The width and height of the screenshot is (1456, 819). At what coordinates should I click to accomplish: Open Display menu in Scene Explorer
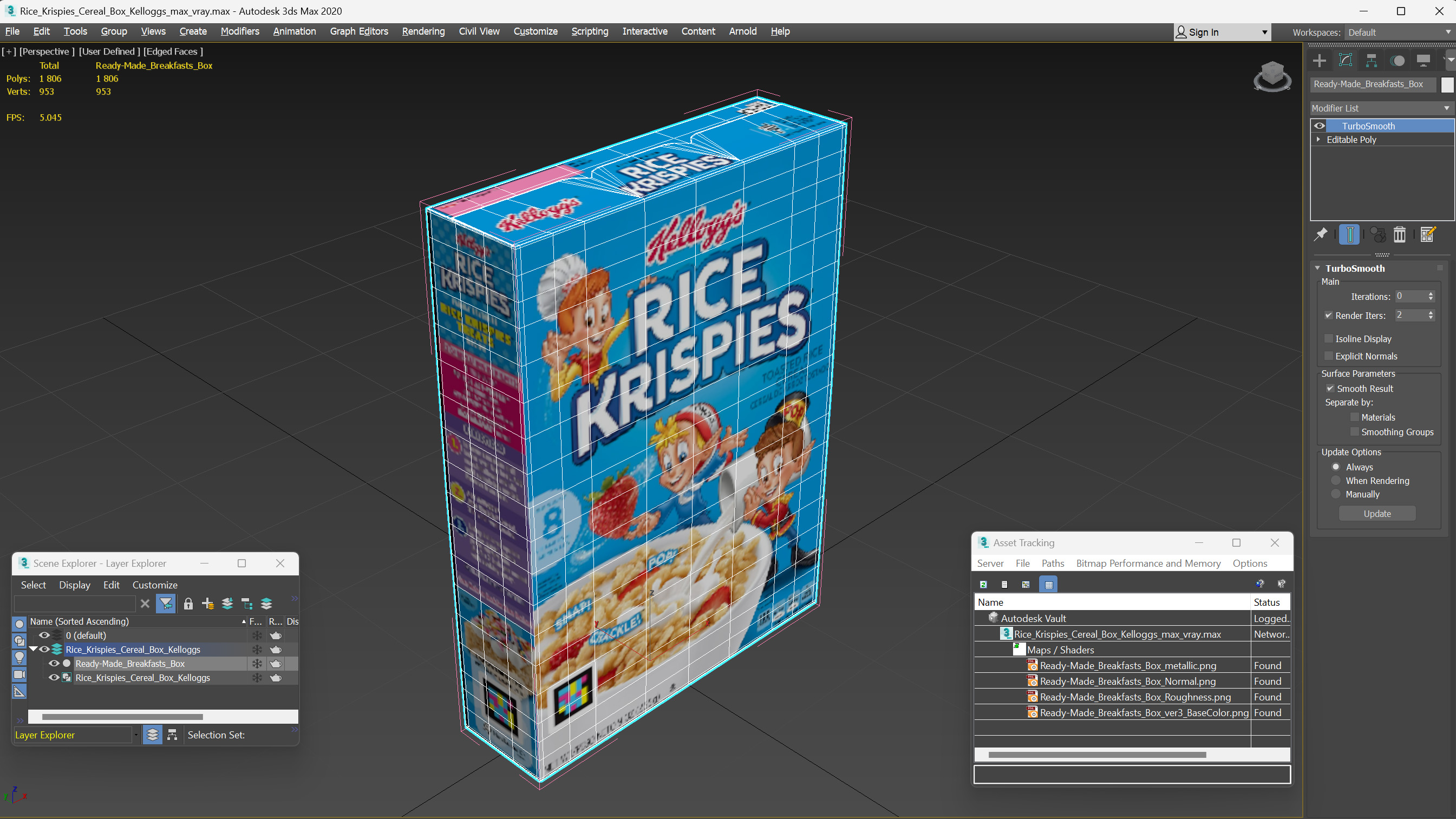click(x=75, y=585)
